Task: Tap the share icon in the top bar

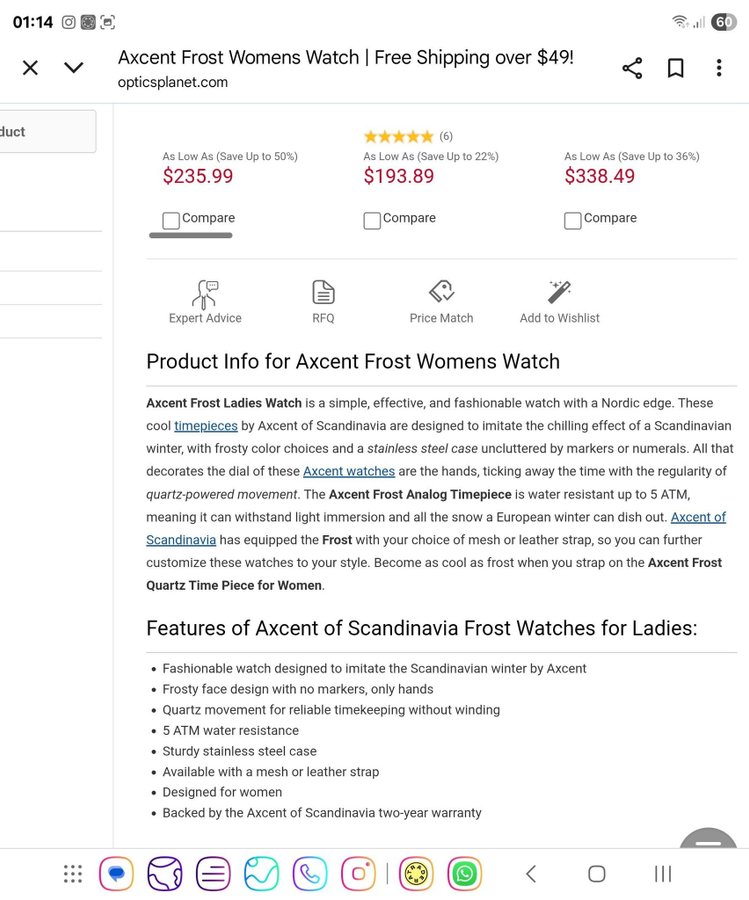Action: coord(632,68)
